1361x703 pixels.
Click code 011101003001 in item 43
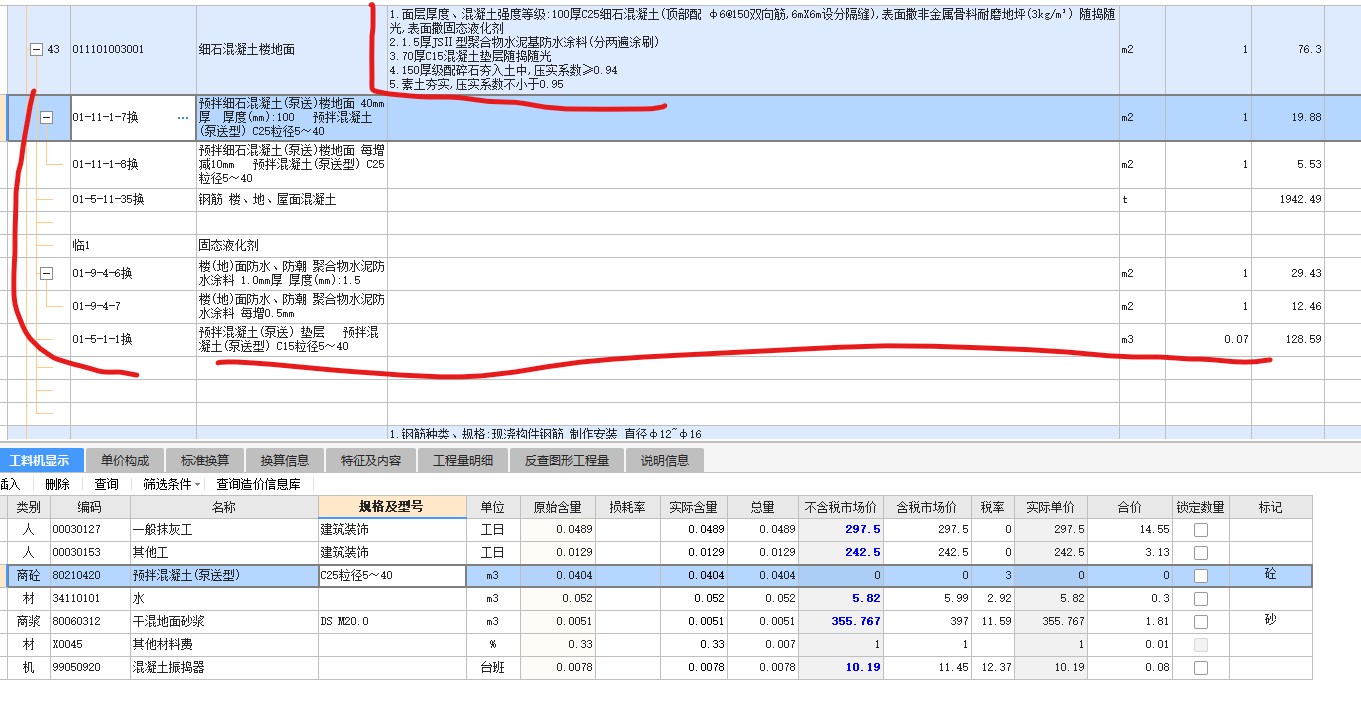107,49
